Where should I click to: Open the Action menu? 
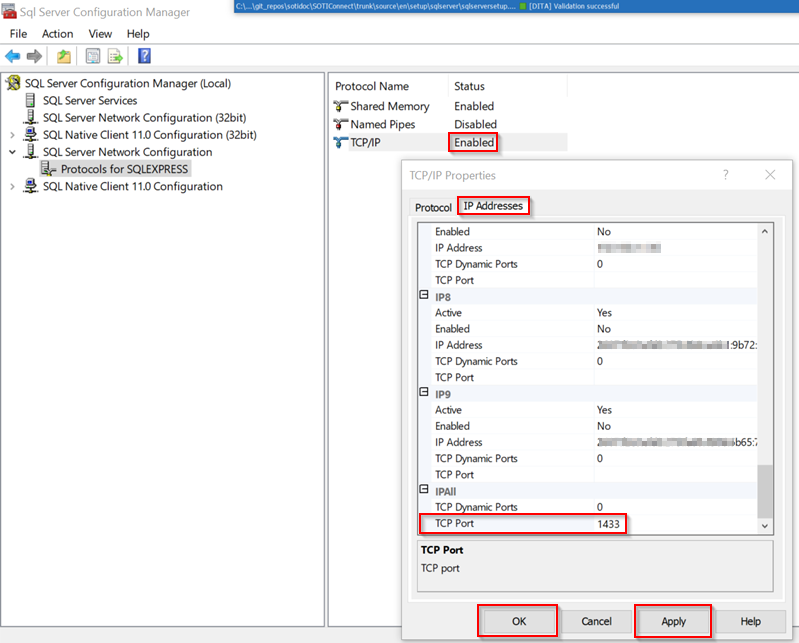pos(58,34)
